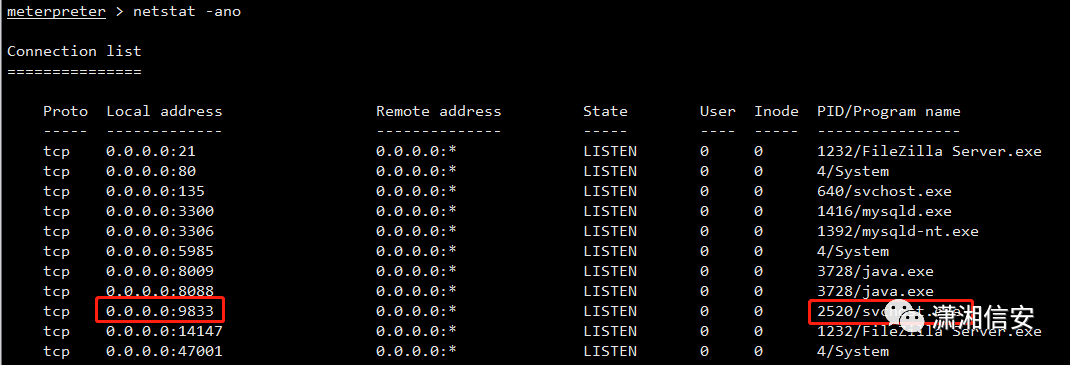Click the Connection list heading
This screenshot has width=1070, height=365.
[74, 51]
